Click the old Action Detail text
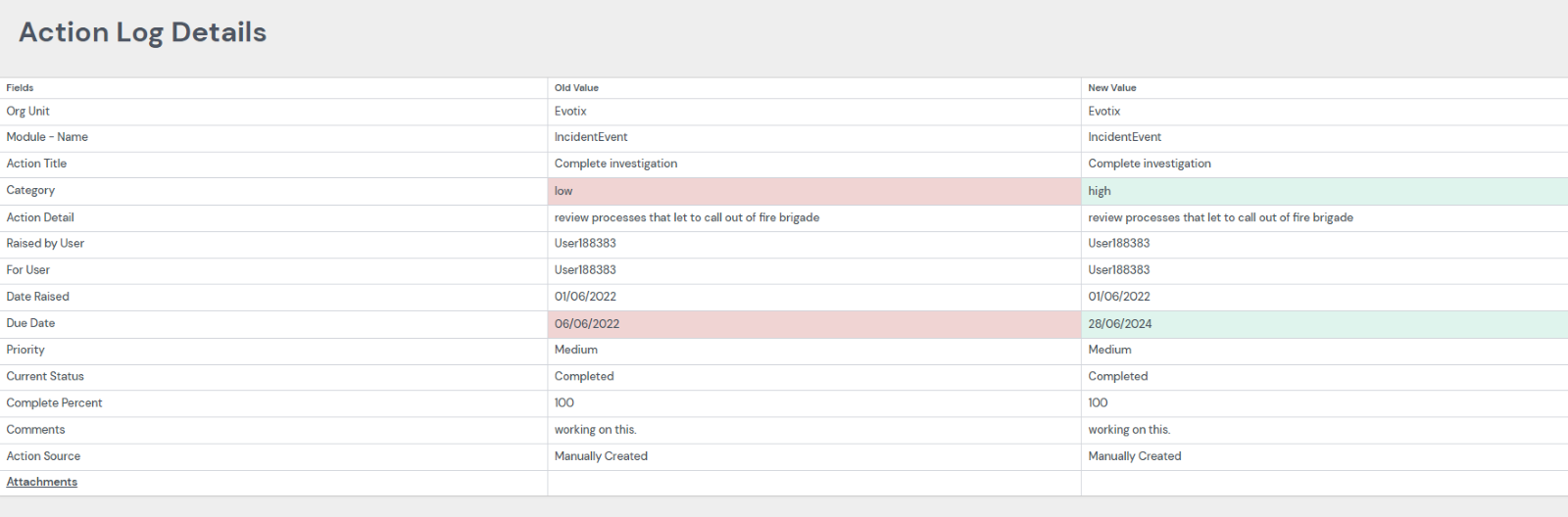 click(687, 217)
